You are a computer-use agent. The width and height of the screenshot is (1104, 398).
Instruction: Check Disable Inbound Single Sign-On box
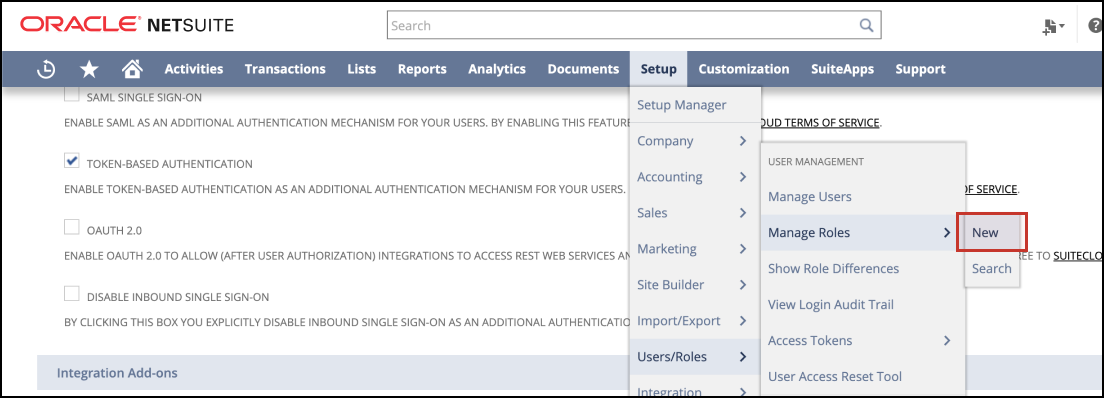point(72,293)
